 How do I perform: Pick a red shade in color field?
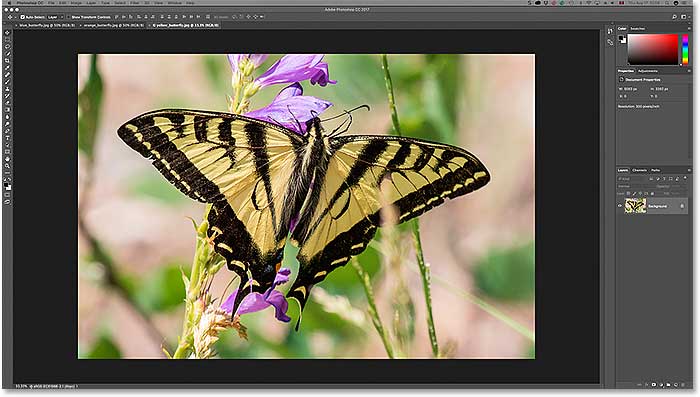tap(653, 49)
